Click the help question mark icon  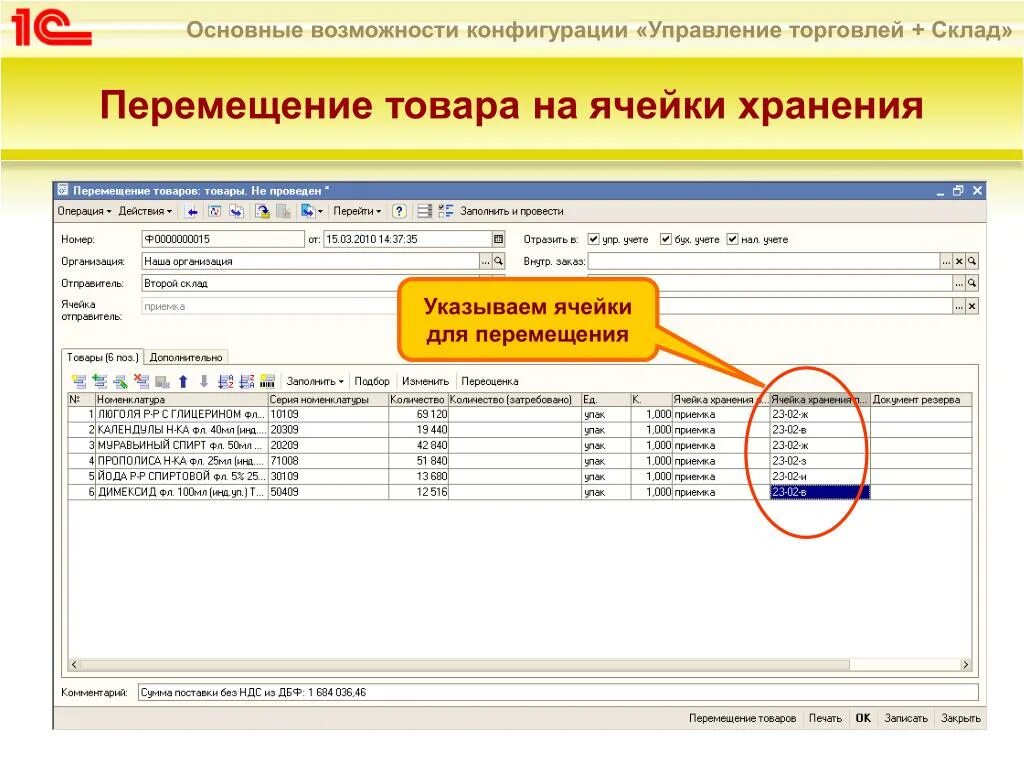pos(399,211)
